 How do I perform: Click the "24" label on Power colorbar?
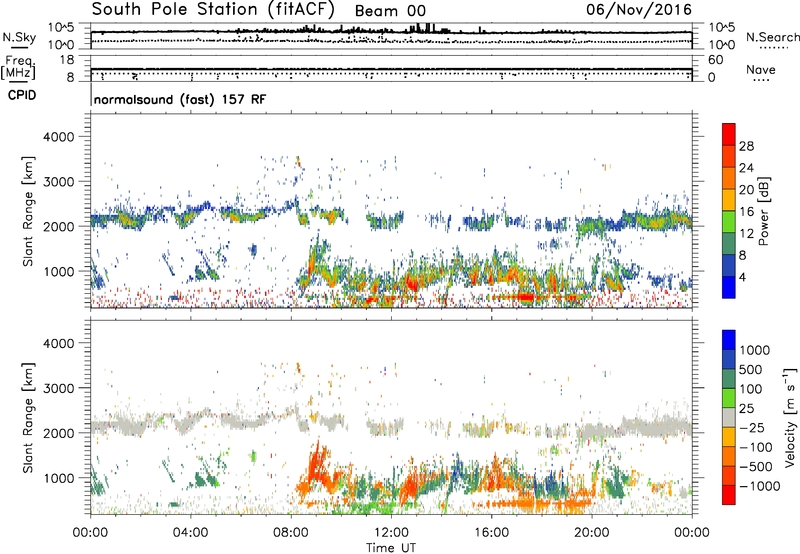(x=746, y=168)
